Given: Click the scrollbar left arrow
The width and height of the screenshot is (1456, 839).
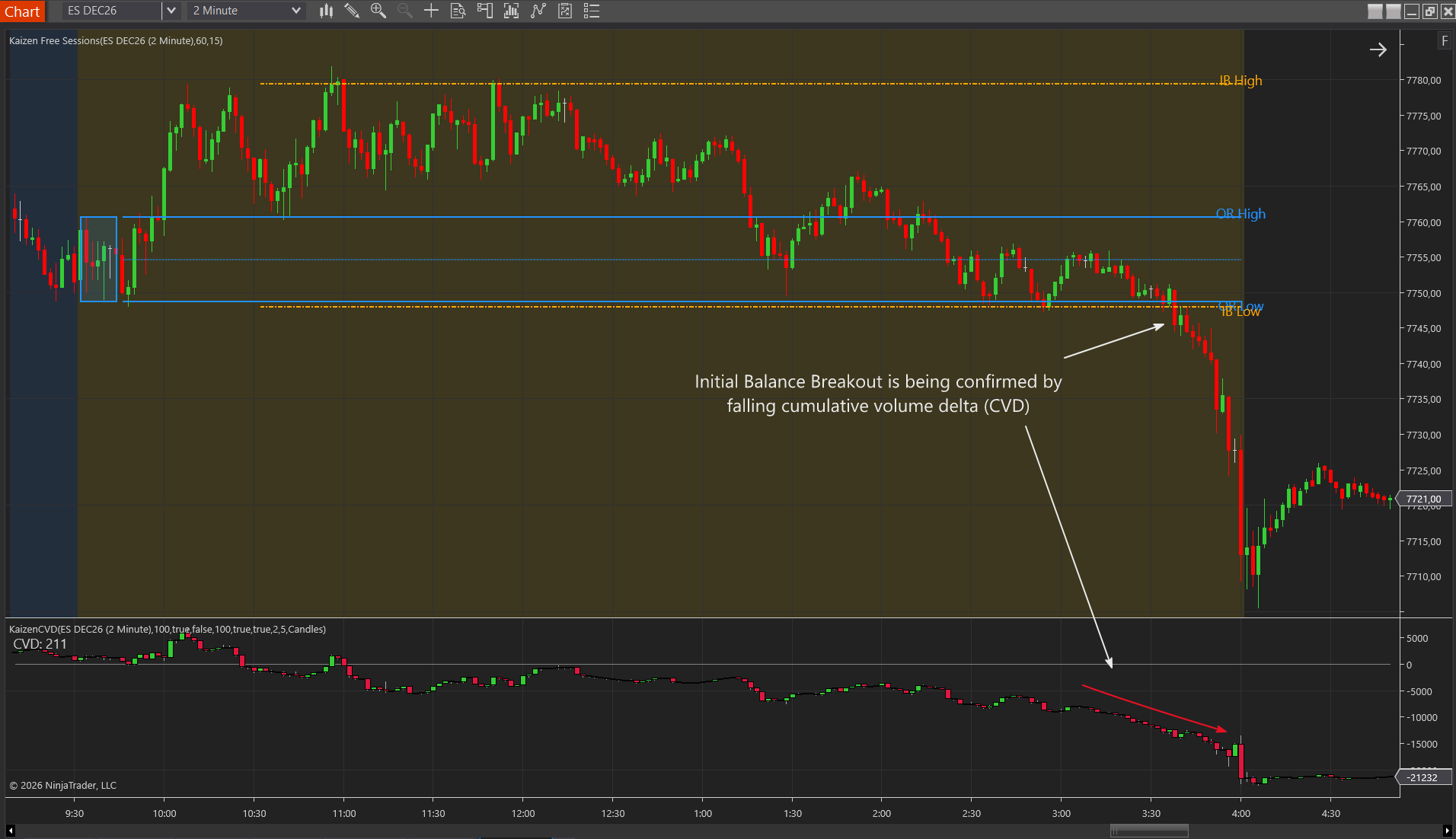Looking at the screenshot, I should tap(10, 830).
